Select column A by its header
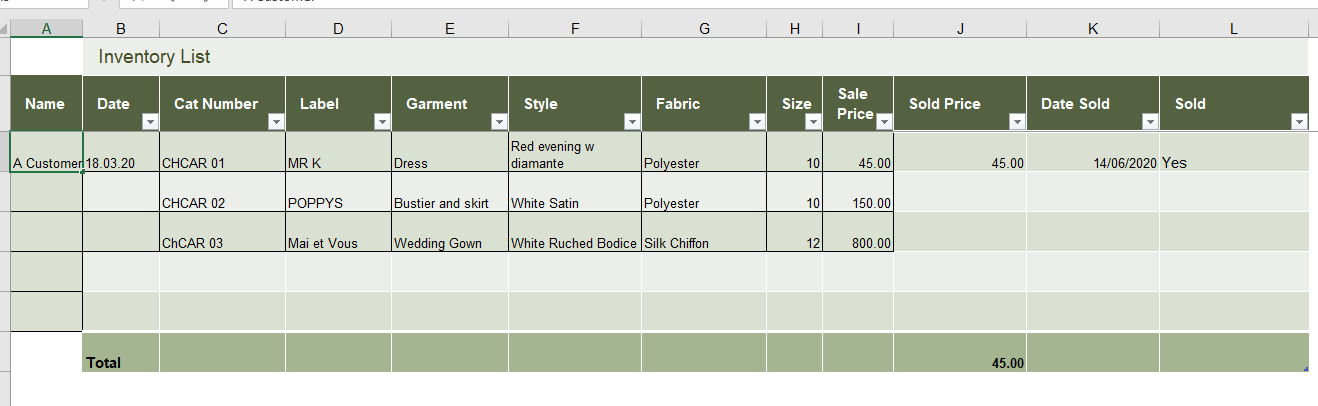Image resolution: width=1318 pixels, height=406 pixels. pos(47,29)
